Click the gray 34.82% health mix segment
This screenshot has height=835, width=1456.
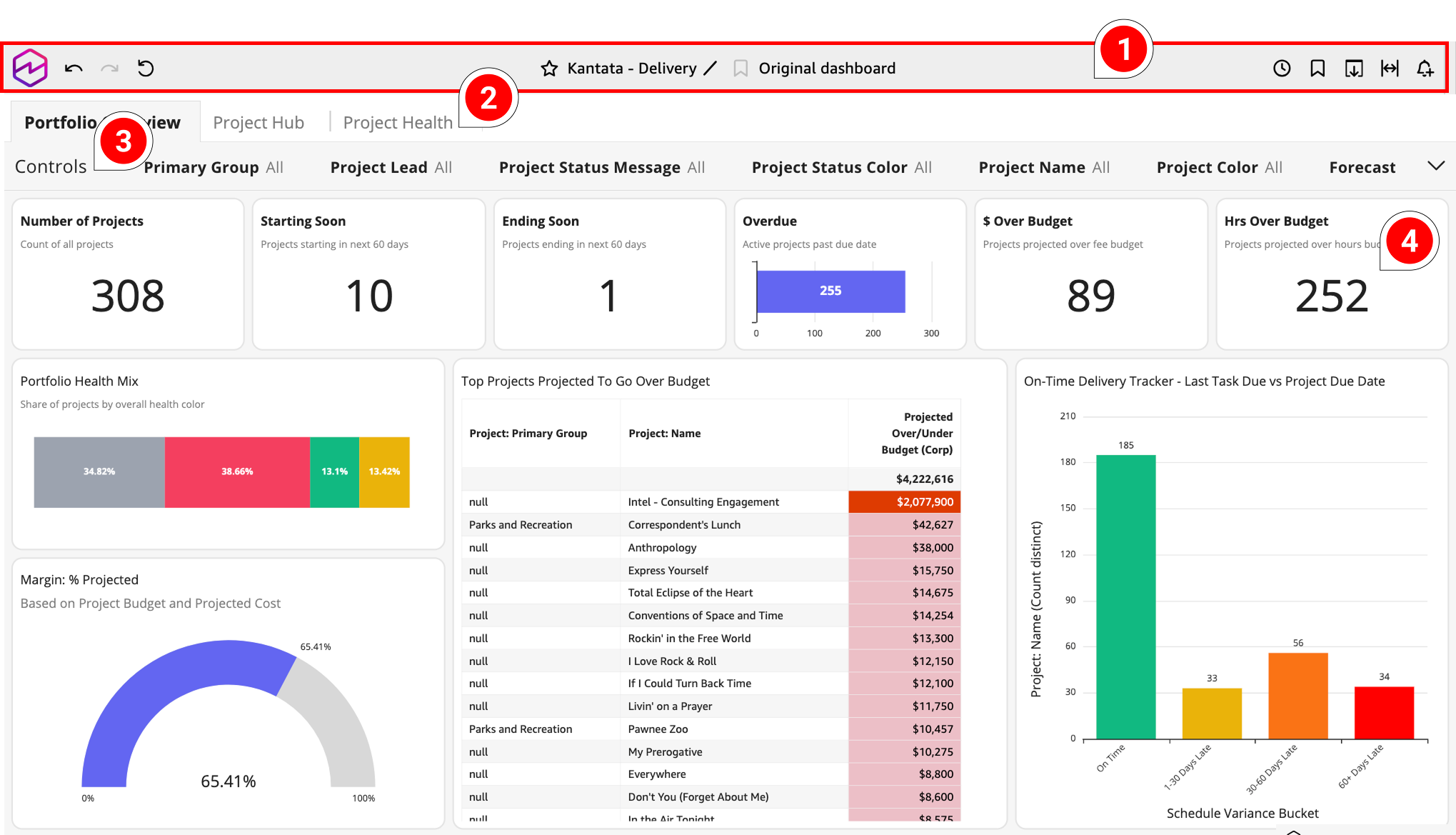[x=99, y=472]
